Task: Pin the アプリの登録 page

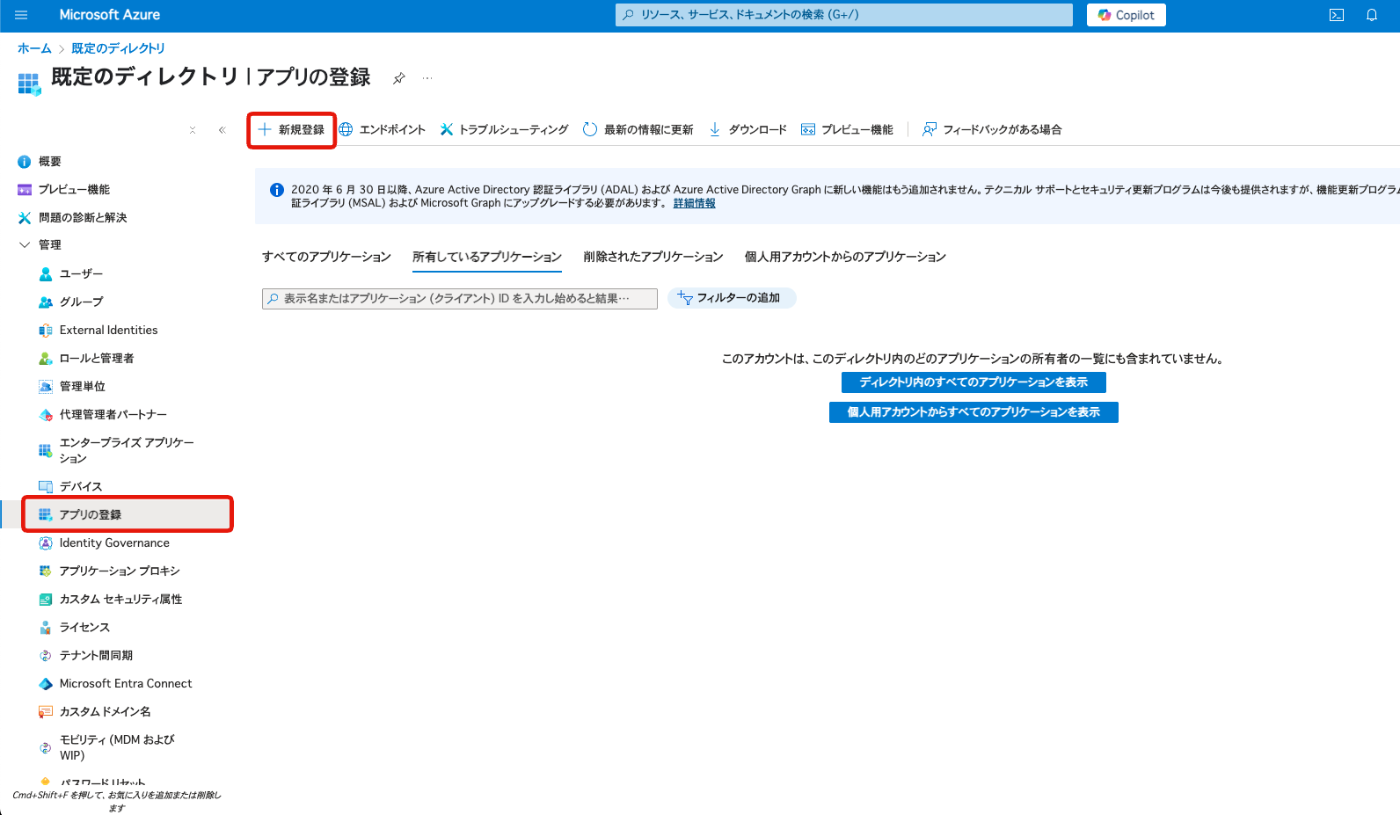Action: click(x=399, y=78)
